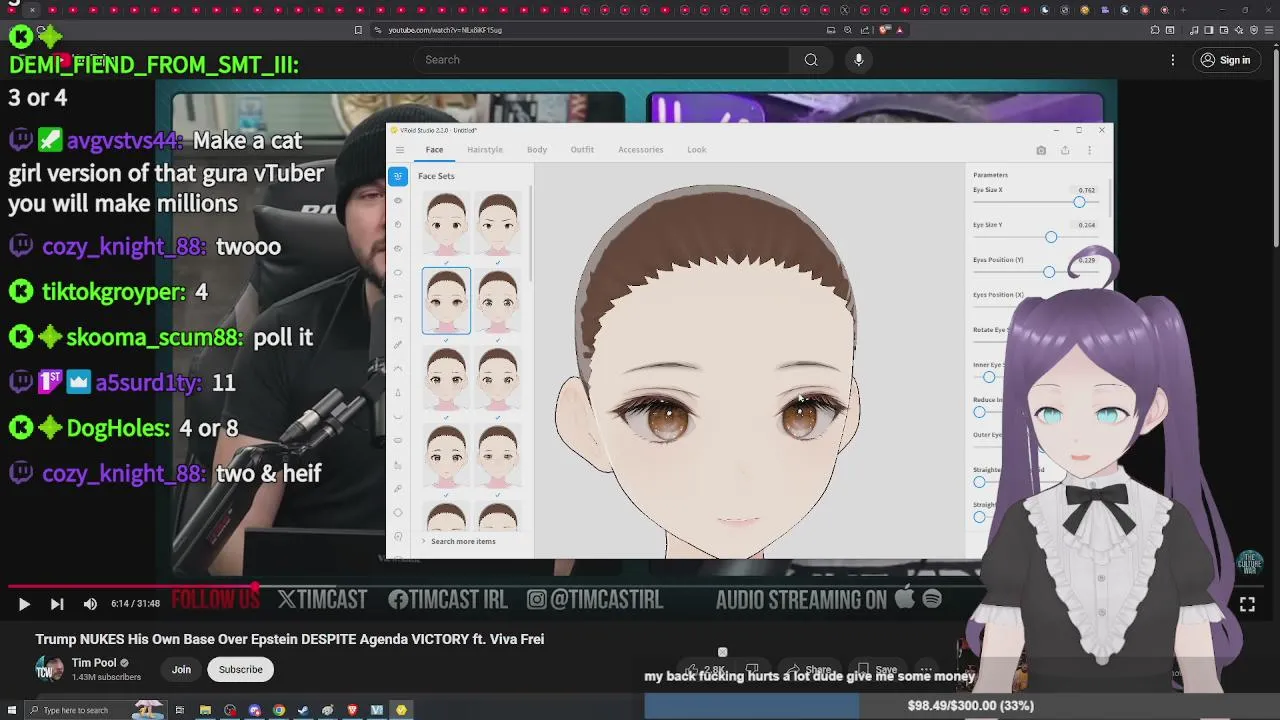The height and width of the screenshot is (720, 1280).
Task: Skip to the next video
Action: point(57,604)
